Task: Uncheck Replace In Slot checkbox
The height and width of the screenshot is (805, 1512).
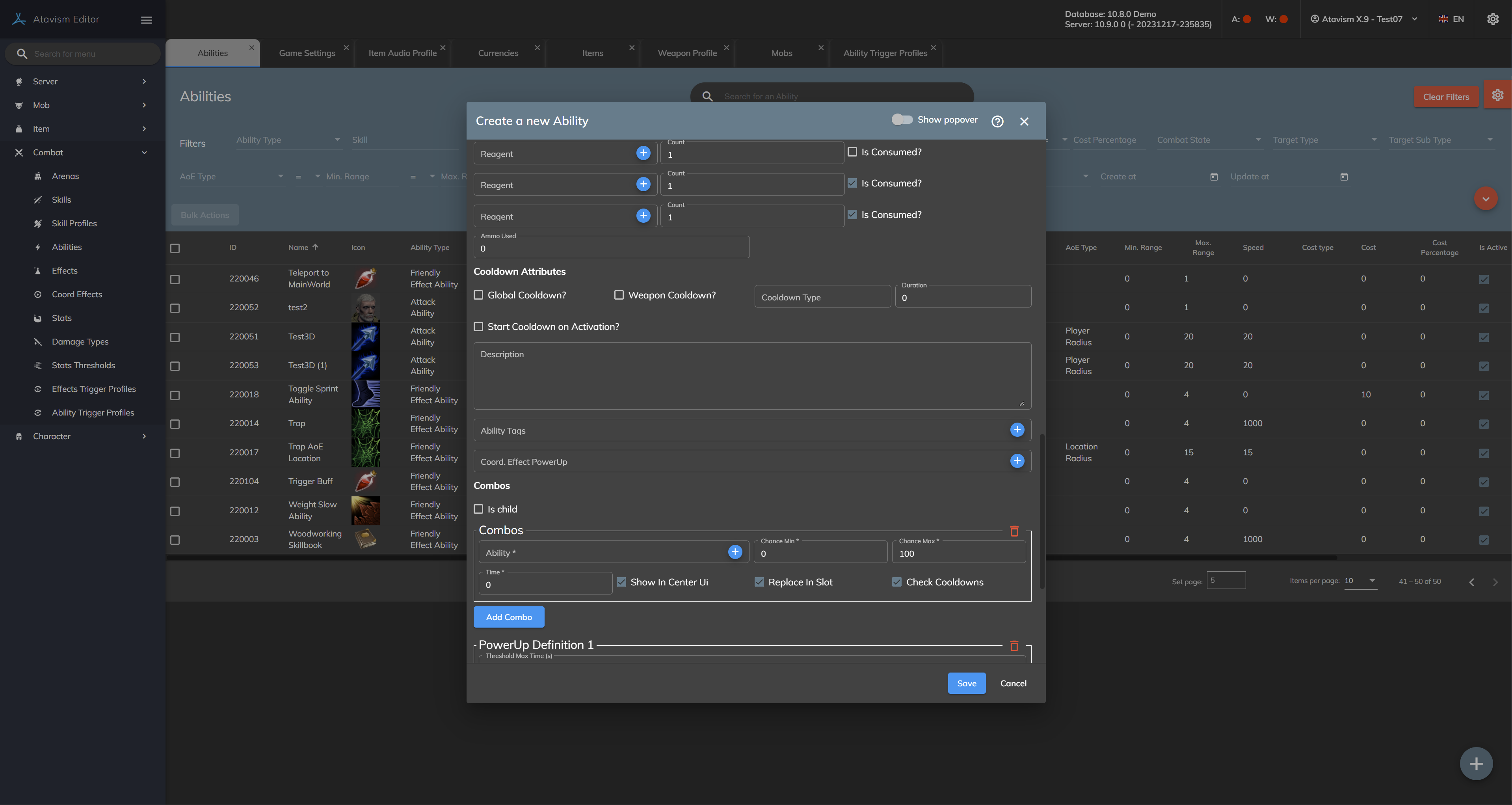Action: [x=759, y=582]
